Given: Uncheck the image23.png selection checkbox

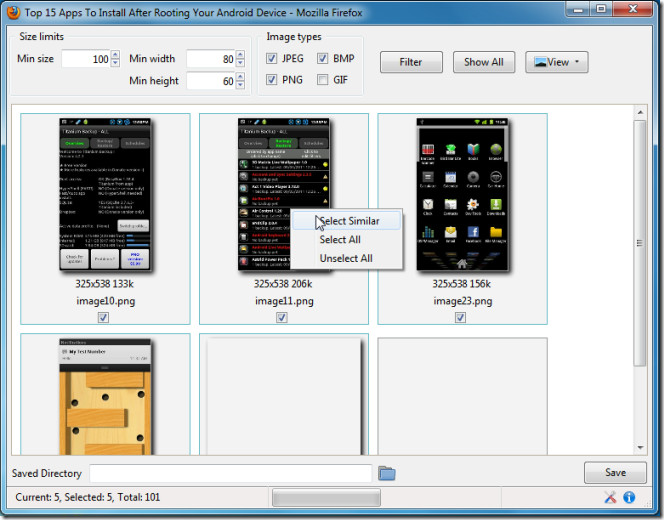Looking at the screenshot, I should pos(461,317).
